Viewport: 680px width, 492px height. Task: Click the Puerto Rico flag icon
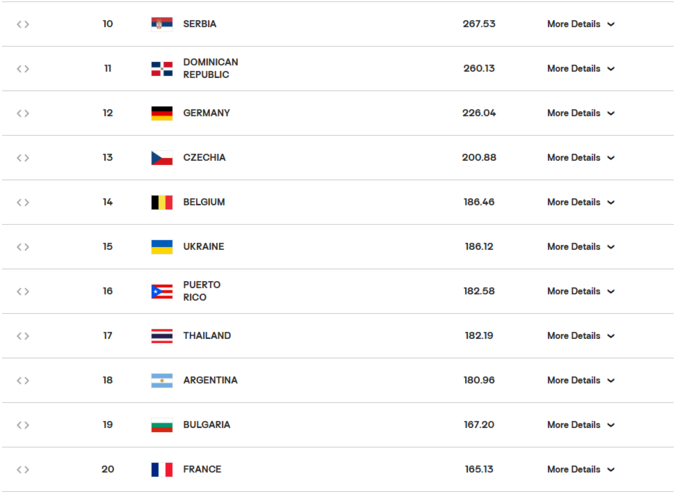[162, 291]
